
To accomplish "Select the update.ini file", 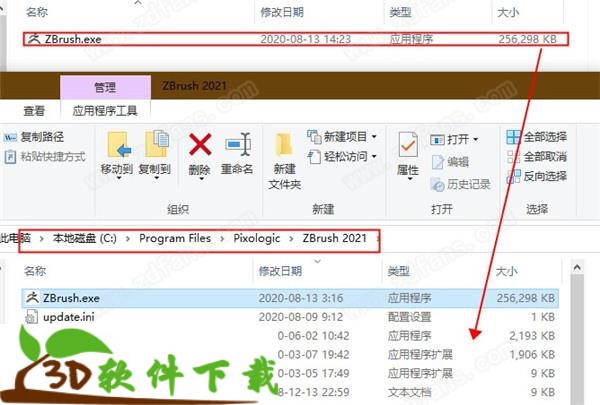I will (68, 317).
